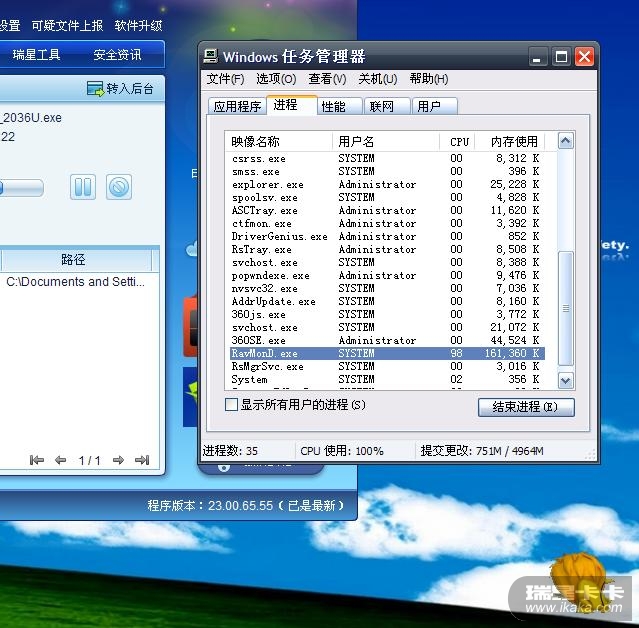639x628 pixels.
Task: Switch to the 联网 tab
Action: 387,106
